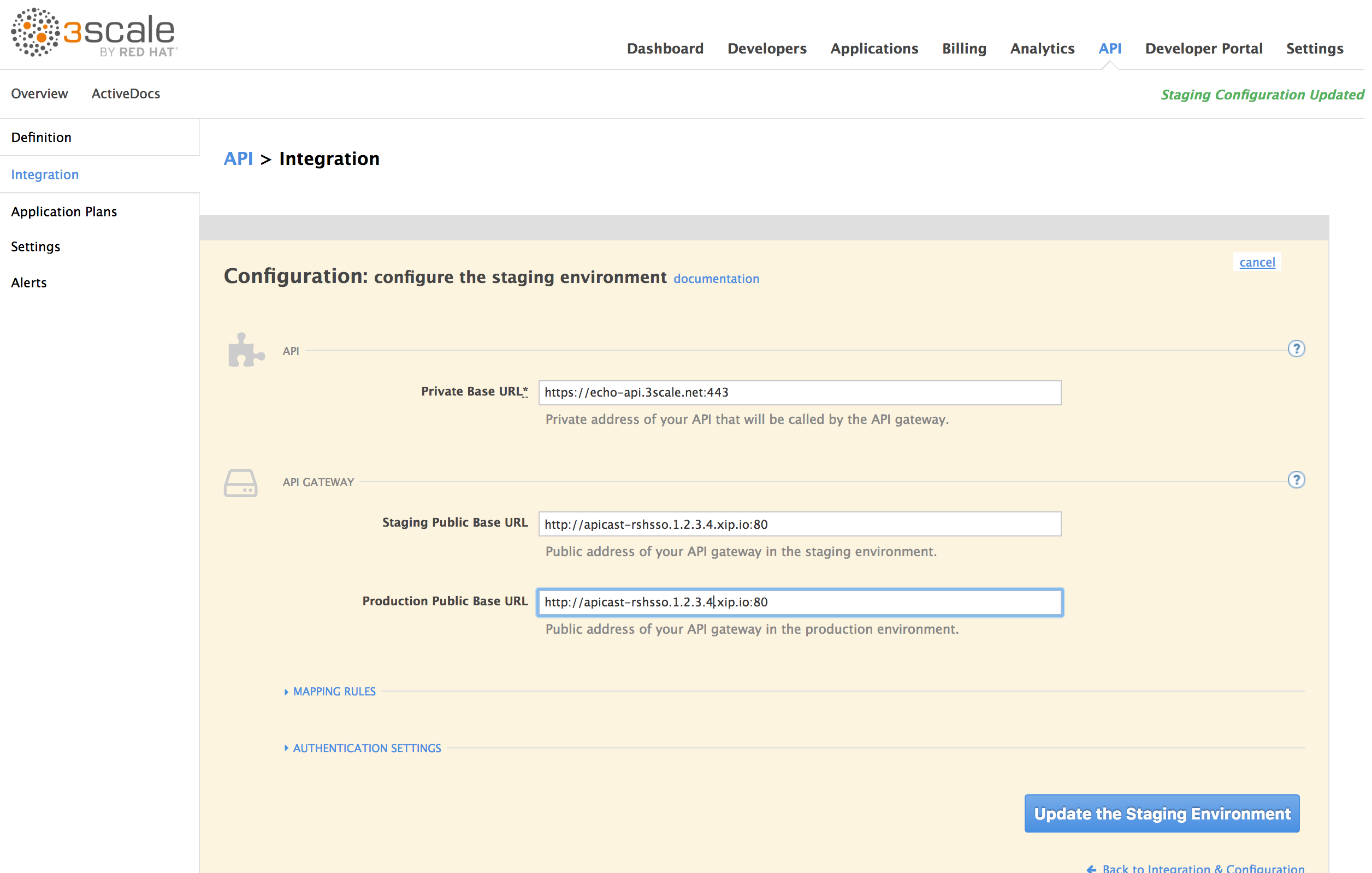Select Application Plans in sidebar
The image size is (1372, 873).
[64, 211]
